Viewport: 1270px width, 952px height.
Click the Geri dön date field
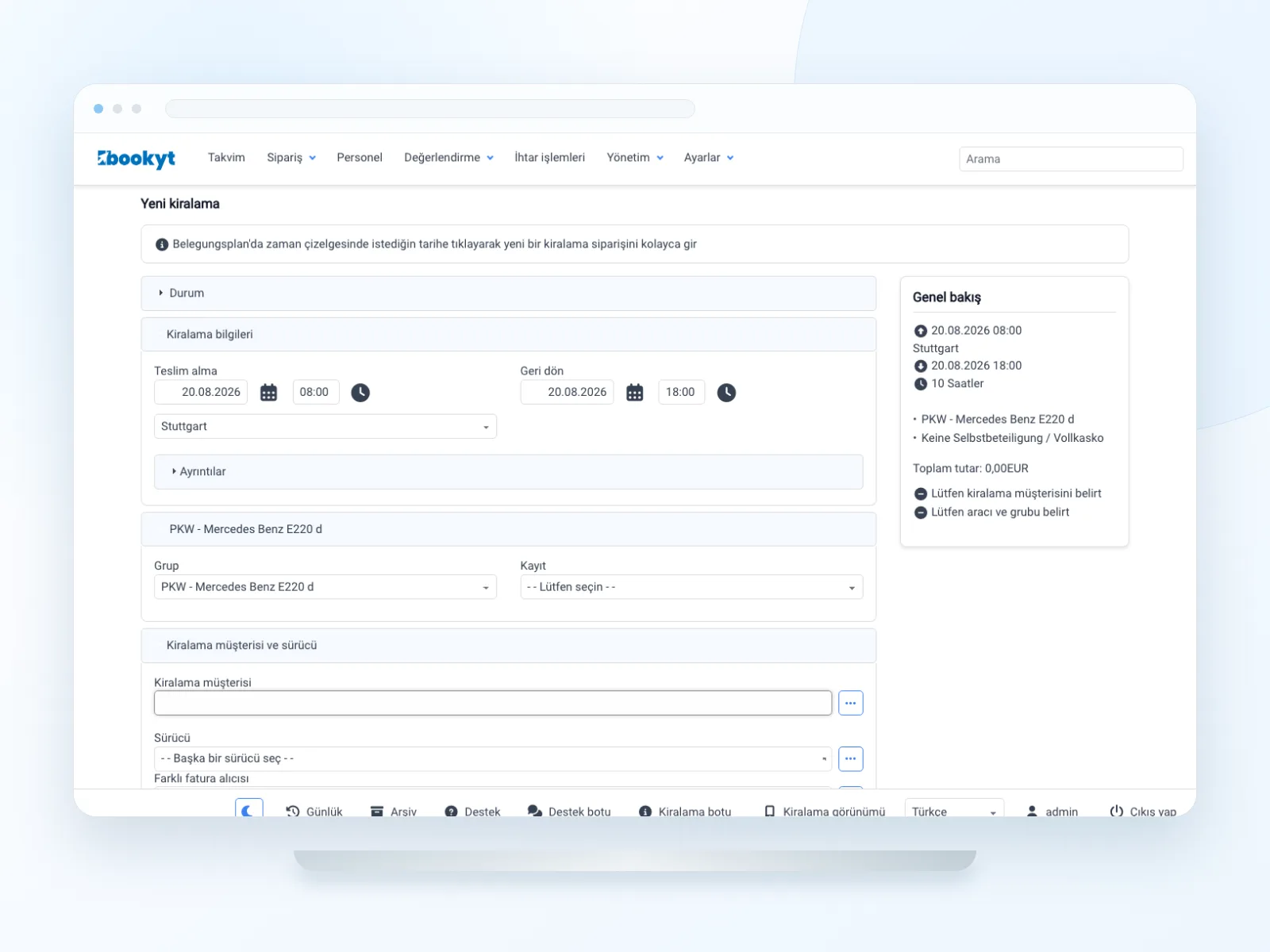click(x=567, y=392)
